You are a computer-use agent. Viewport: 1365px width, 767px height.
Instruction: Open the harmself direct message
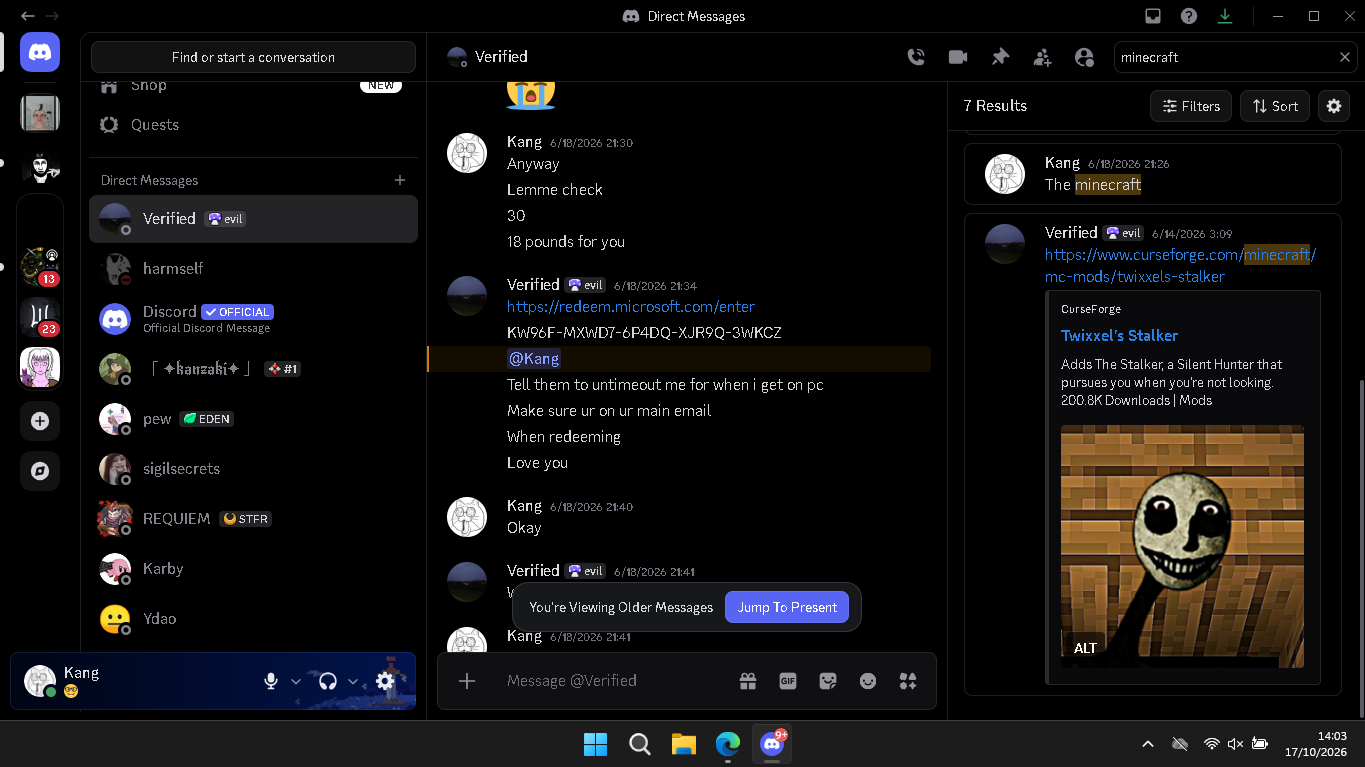click(253, 269)
